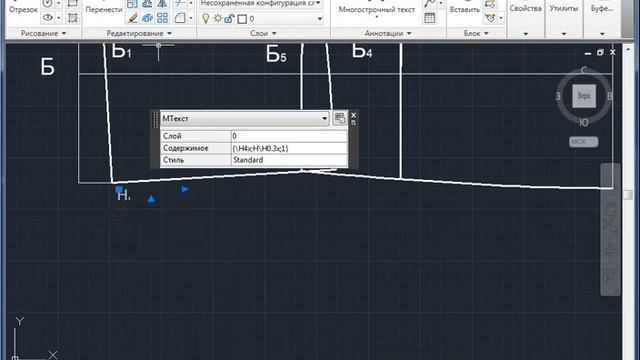Click quick properties customize icon
The width and height of the screenshot is (640, 360).
[x=340, y=118]
